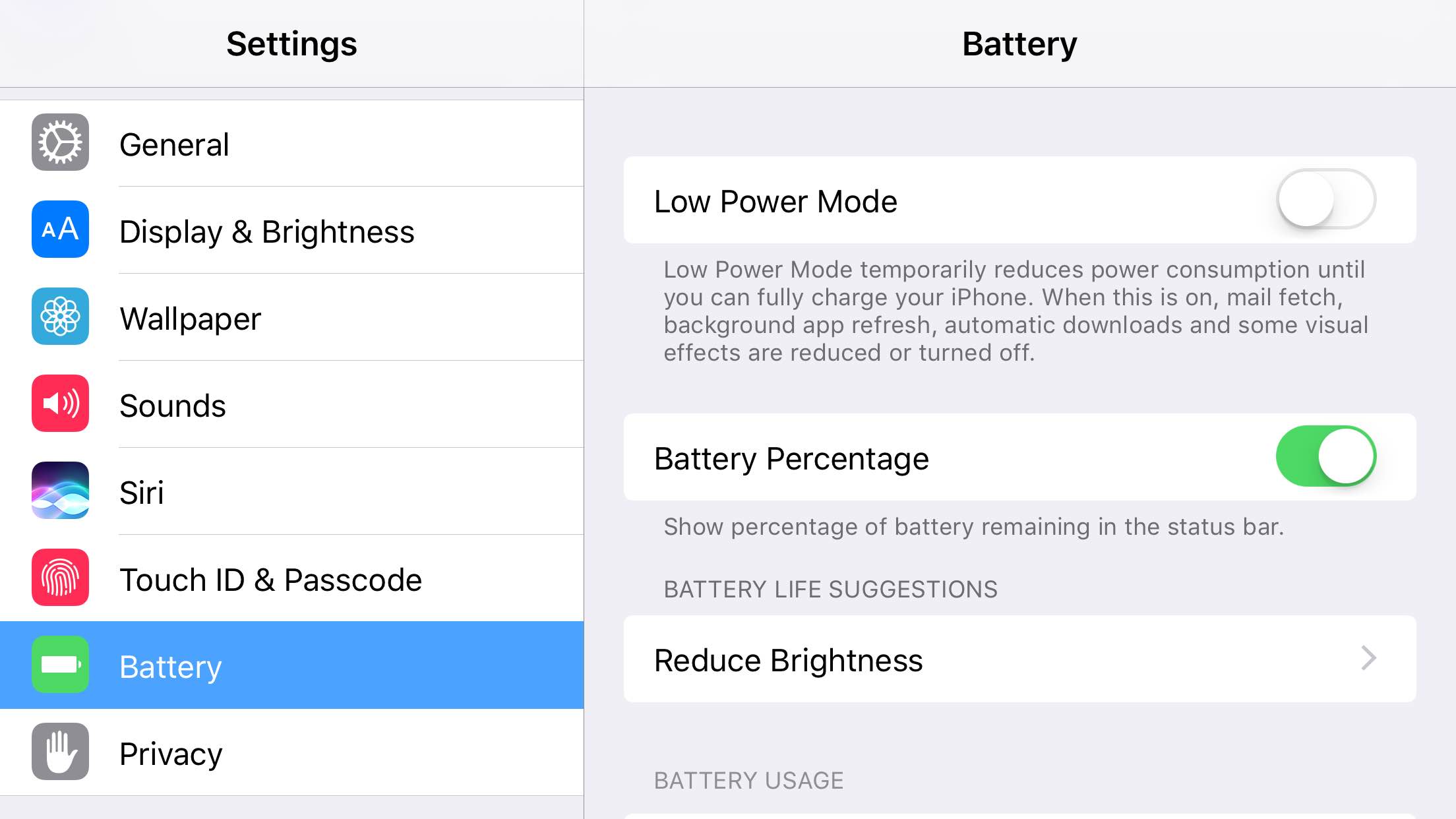Enable the Low Power Mode switch
The height and width of the screenshot is (819, 1456).
(x=1326, y=199)
